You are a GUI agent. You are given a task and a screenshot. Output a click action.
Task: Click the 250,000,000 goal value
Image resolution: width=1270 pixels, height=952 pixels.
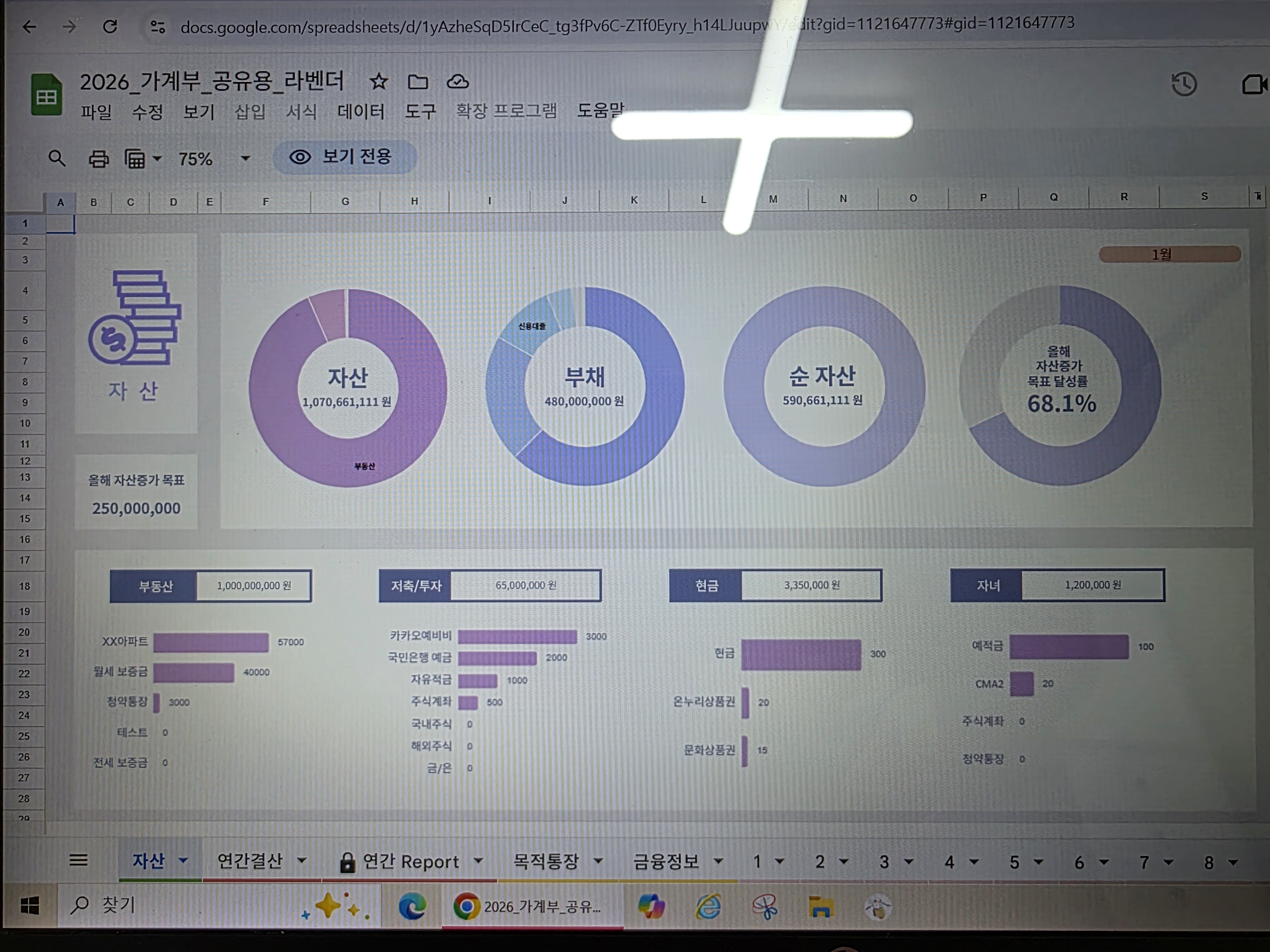point(136,508)
